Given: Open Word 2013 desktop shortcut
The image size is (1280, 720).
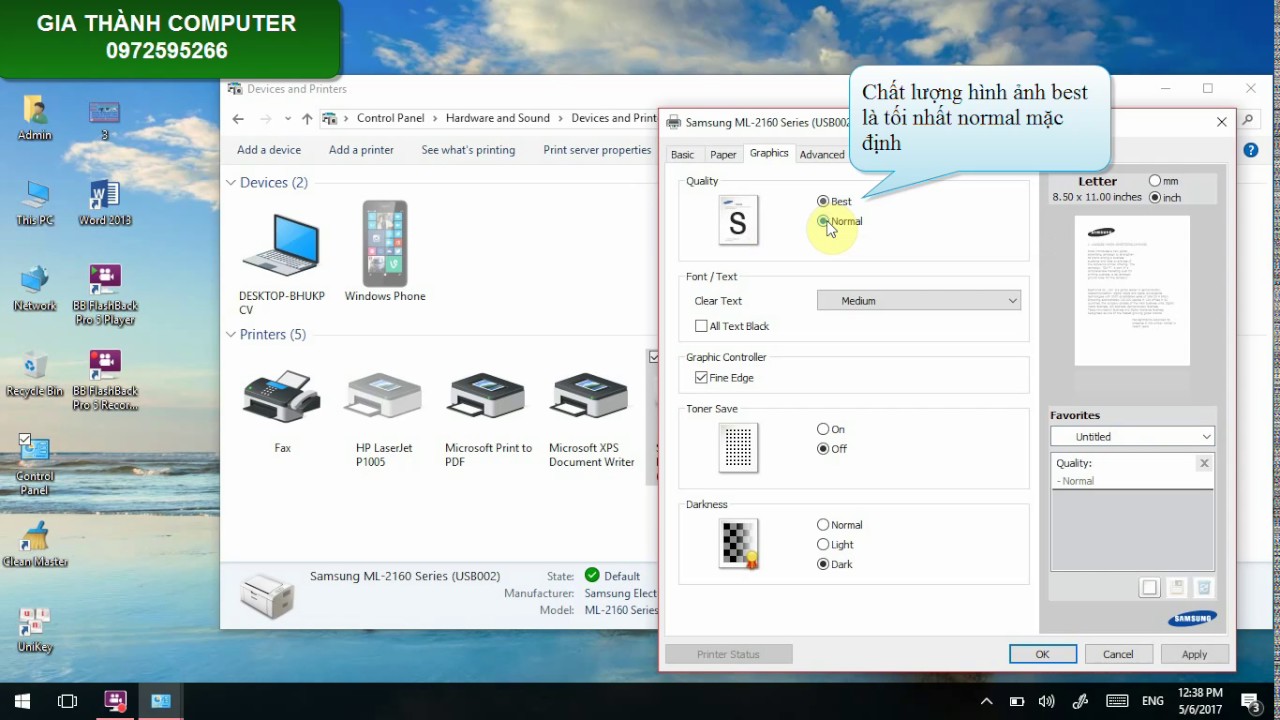Looking at the screenshot, I should [104, 203].
